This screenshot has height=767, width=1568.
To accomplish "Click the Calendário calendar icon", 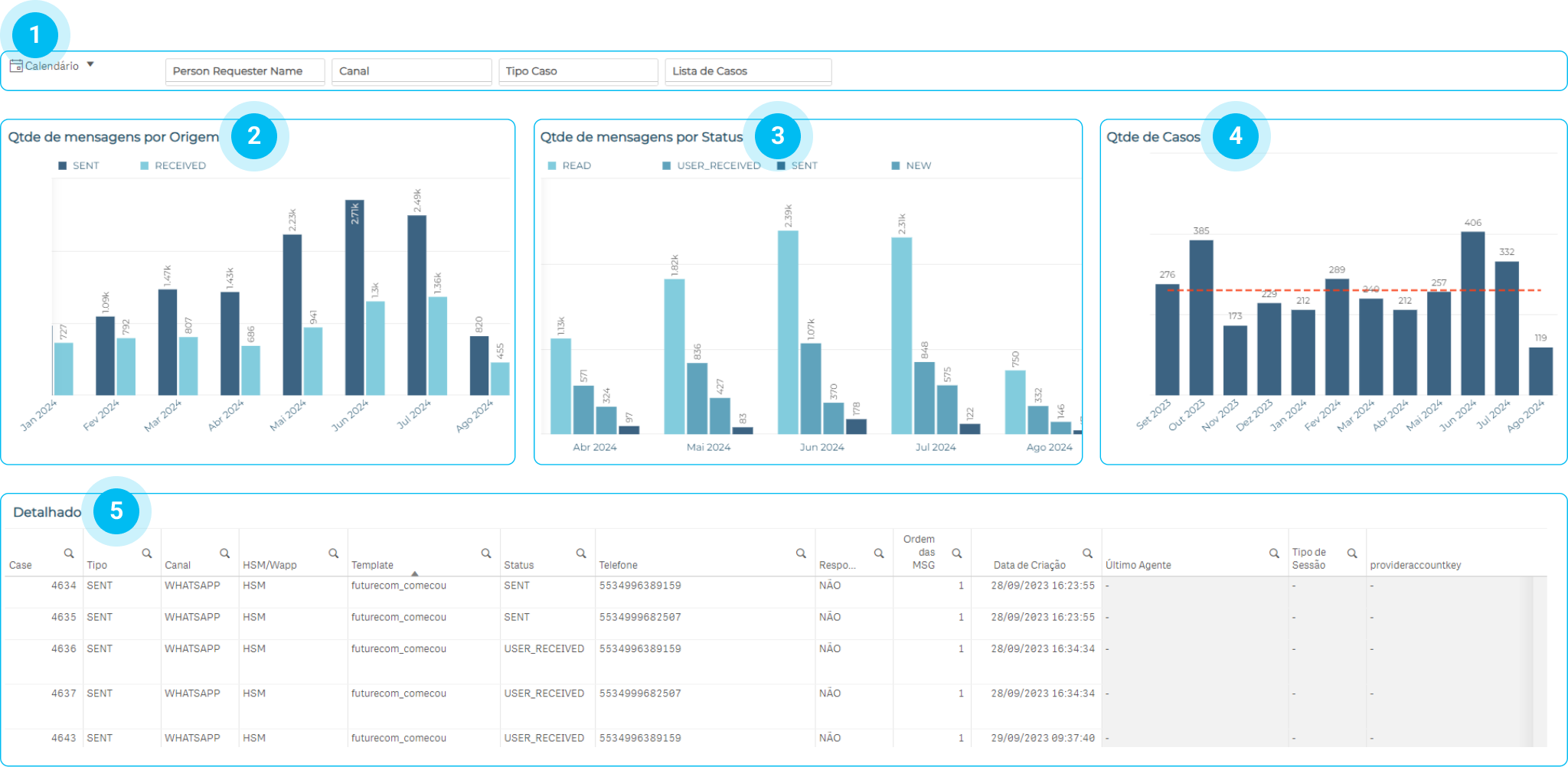I will pyautogui.click(x=15, y=66).
